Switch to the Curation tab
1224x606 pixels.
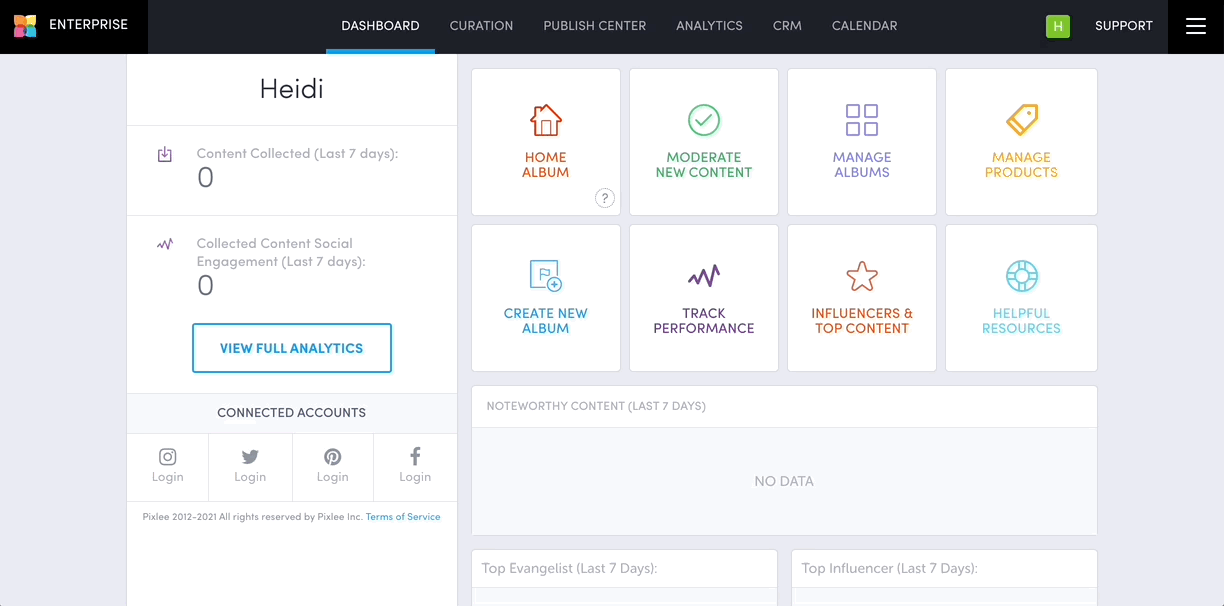click(481, 26)
